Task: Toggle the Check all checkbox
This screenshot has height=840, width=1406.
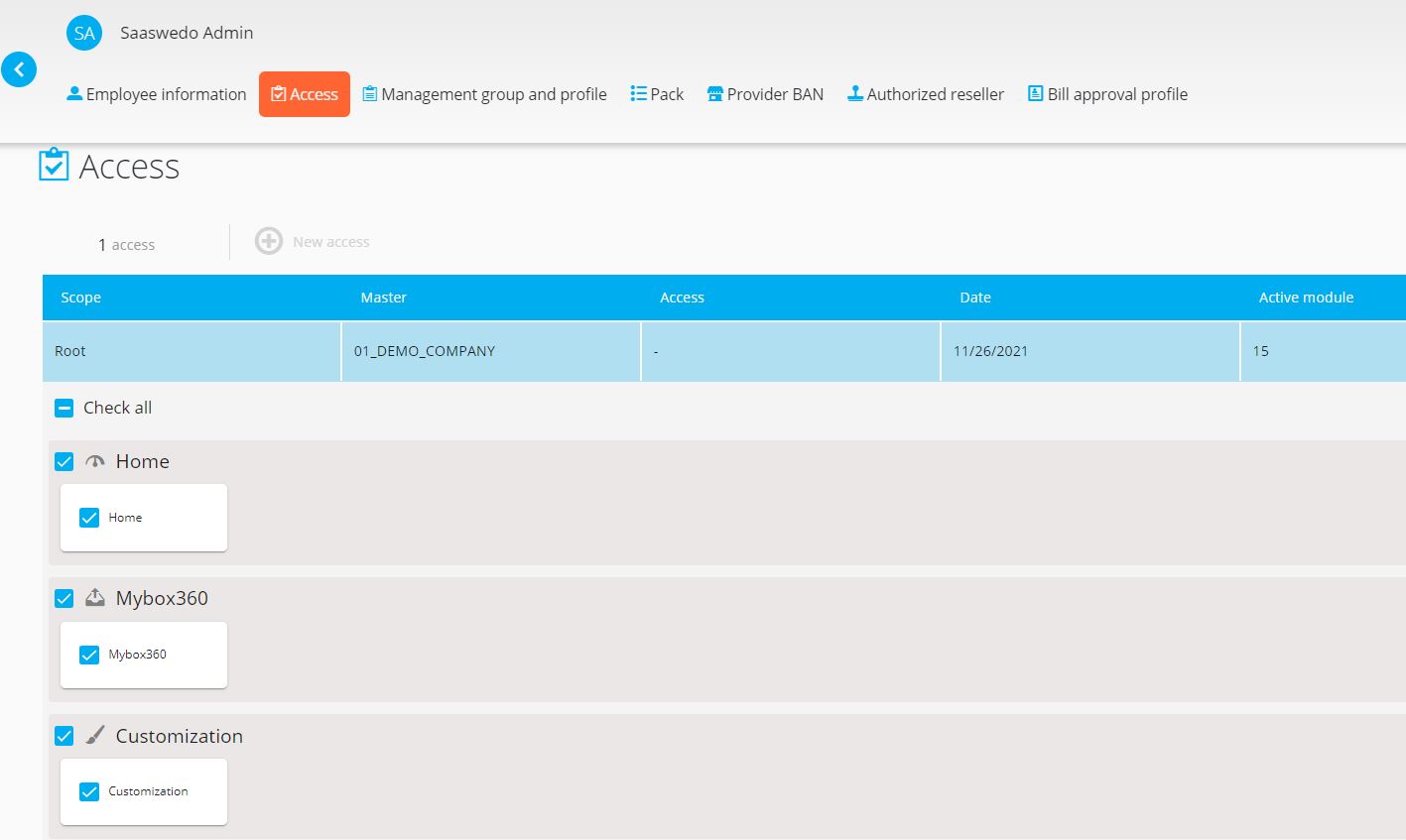Action: pyautogui.click(x=64, y=408)
